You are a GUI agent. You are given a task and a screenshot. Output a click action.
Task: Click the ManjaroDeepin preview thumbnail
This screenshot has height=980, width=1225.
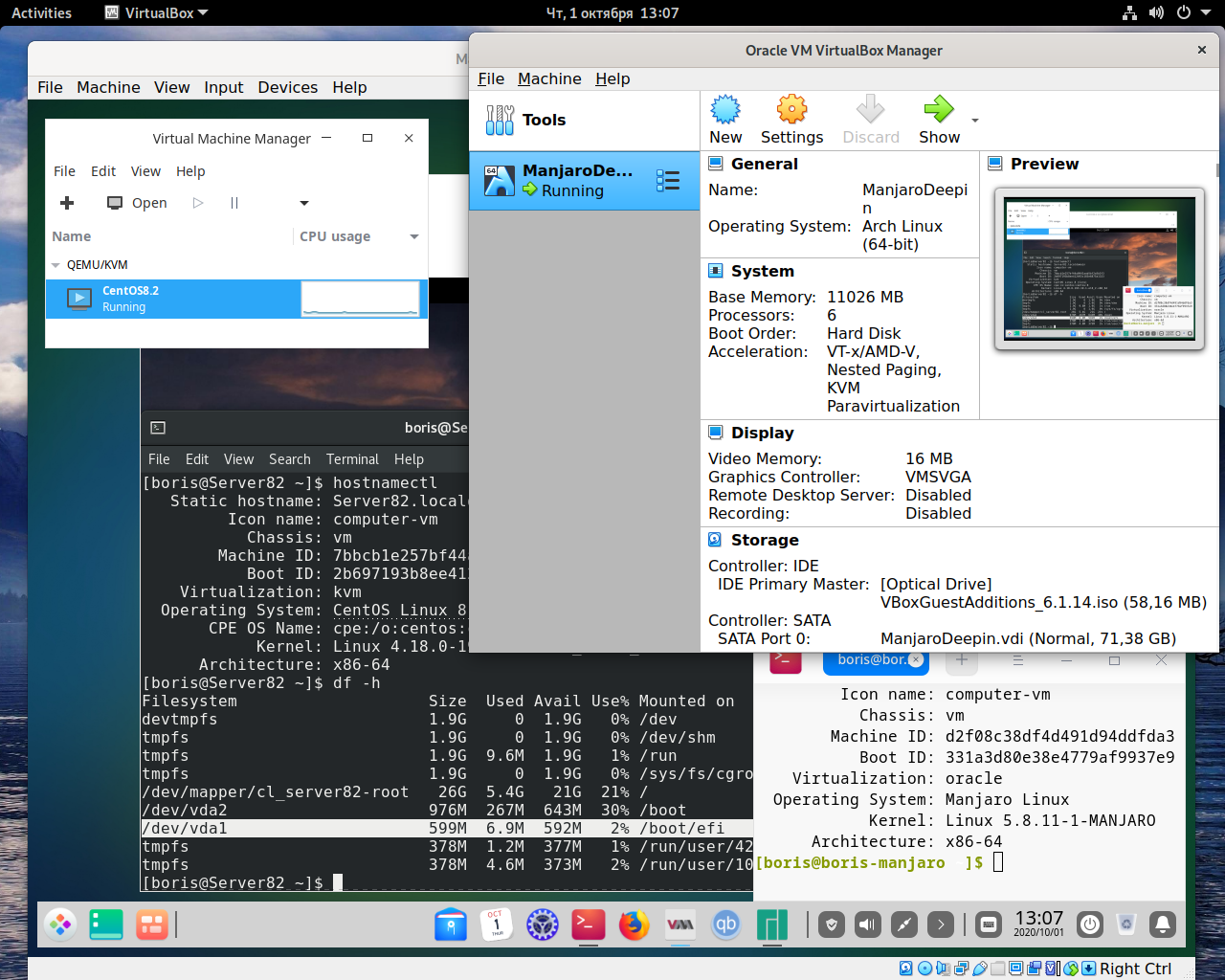1100,269
